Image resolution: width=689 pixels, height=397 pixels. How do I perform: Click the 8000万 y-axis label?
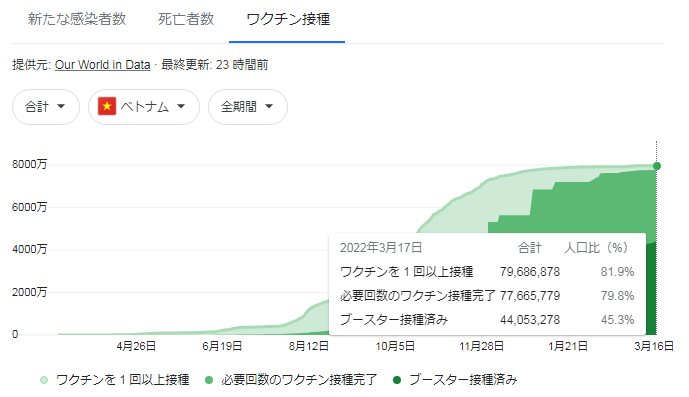coord(29,164)
